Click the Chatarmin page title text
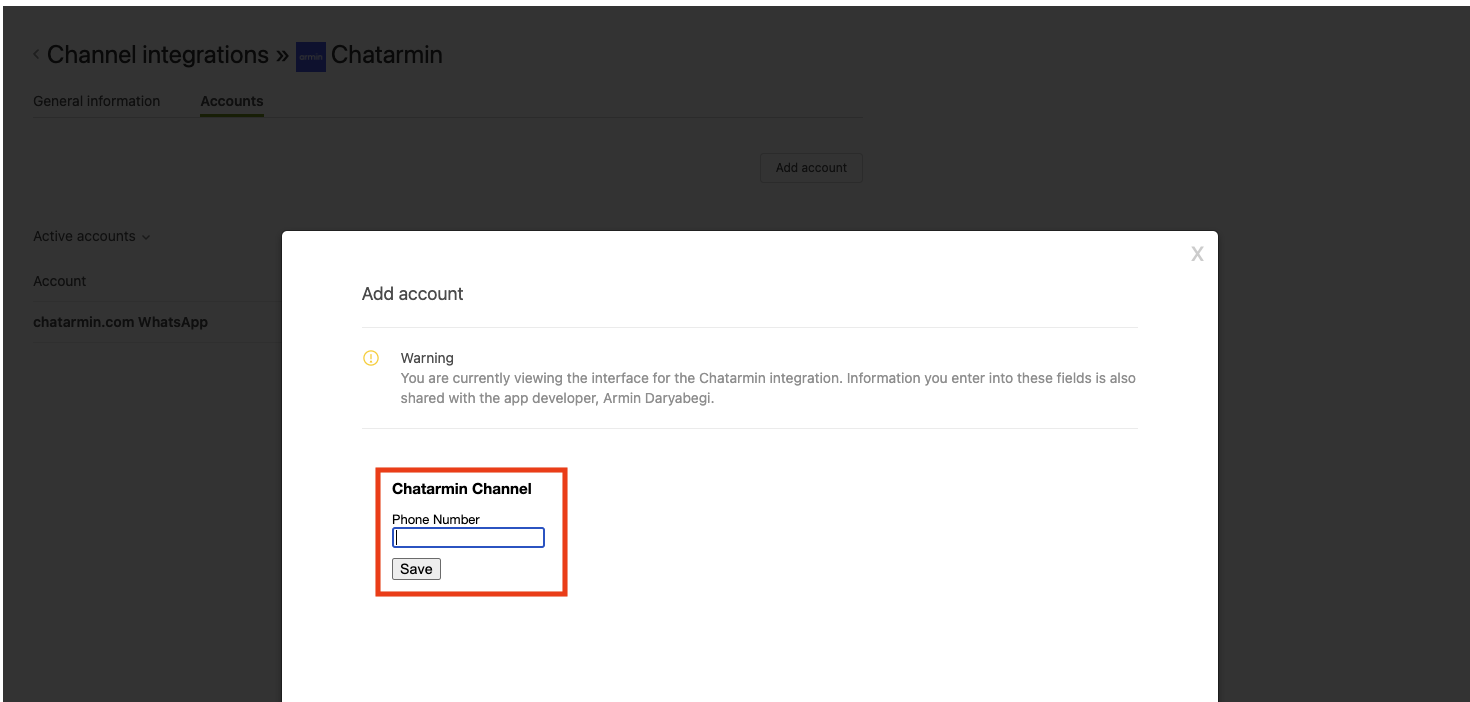Viewport: 1470px width, 702px height. [386, 55]
